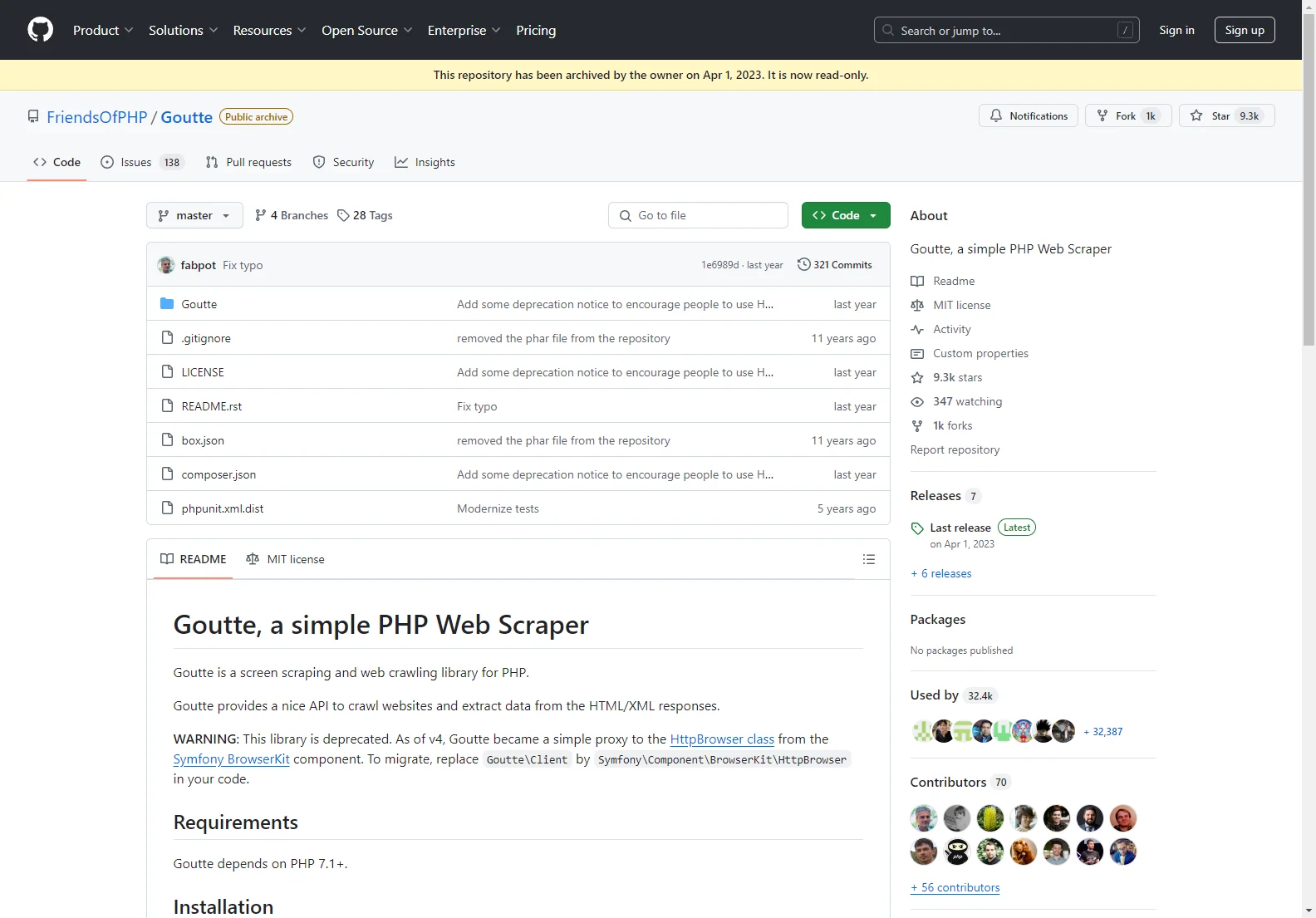Open the Product menu
This screenshot has width=1316, height=918.
103,30
